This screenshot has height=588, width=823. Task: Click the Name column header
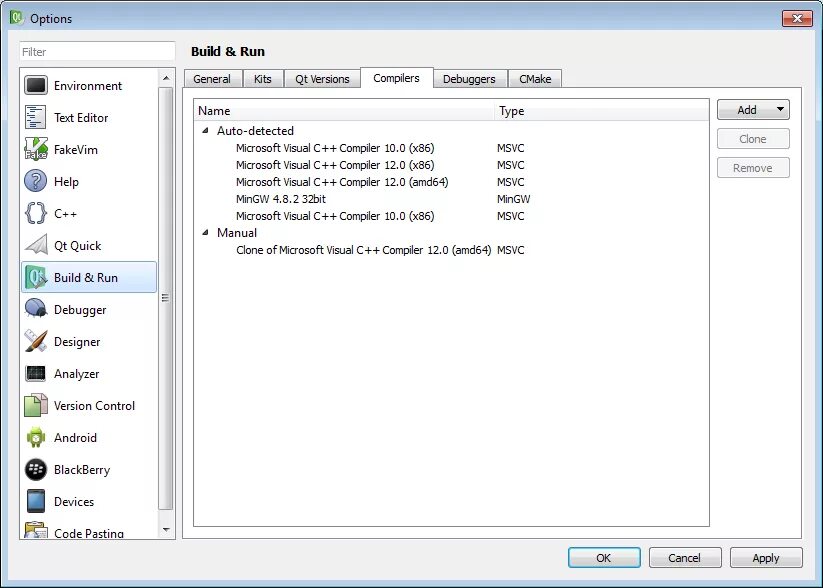click(344, 111)
